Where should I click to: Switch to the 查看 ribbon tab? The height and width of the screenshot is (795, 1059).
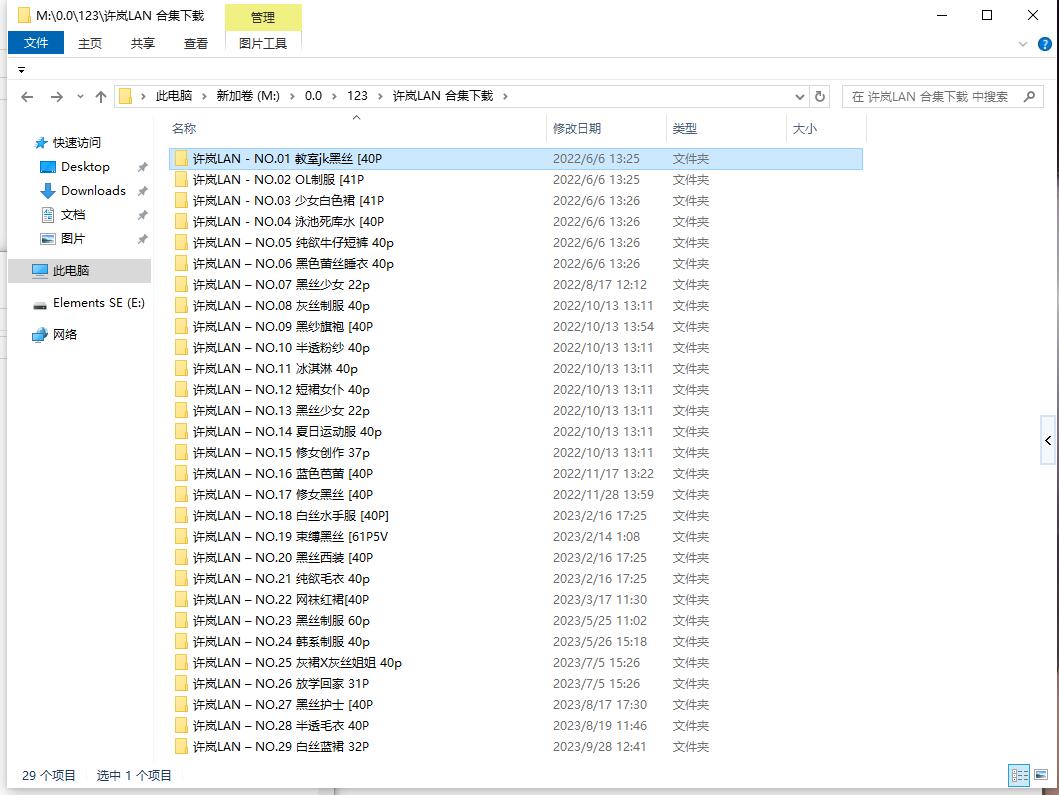(196, 43)
